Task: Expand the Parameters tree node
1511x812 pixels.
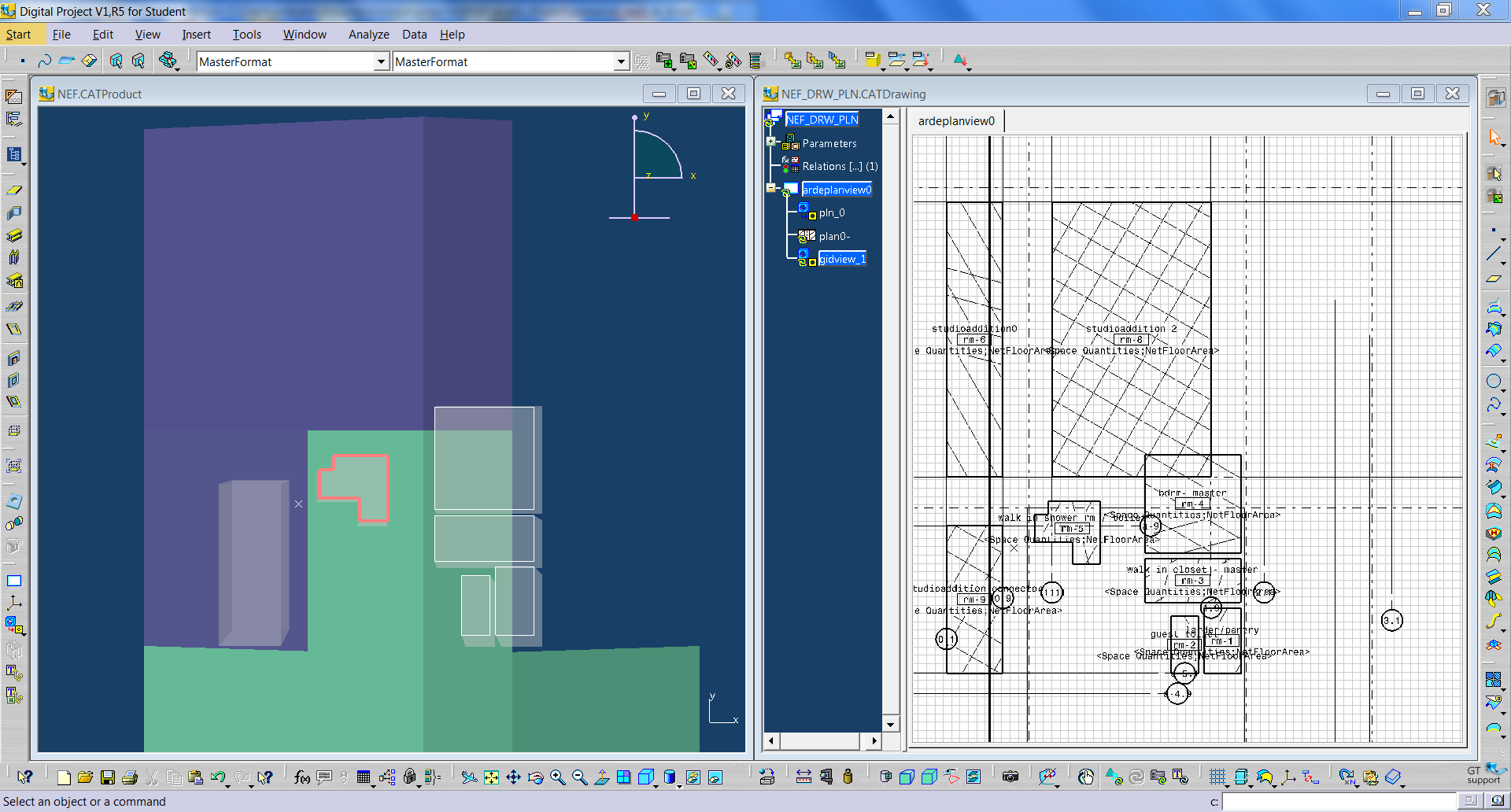Action: click(x=772, y=142)
